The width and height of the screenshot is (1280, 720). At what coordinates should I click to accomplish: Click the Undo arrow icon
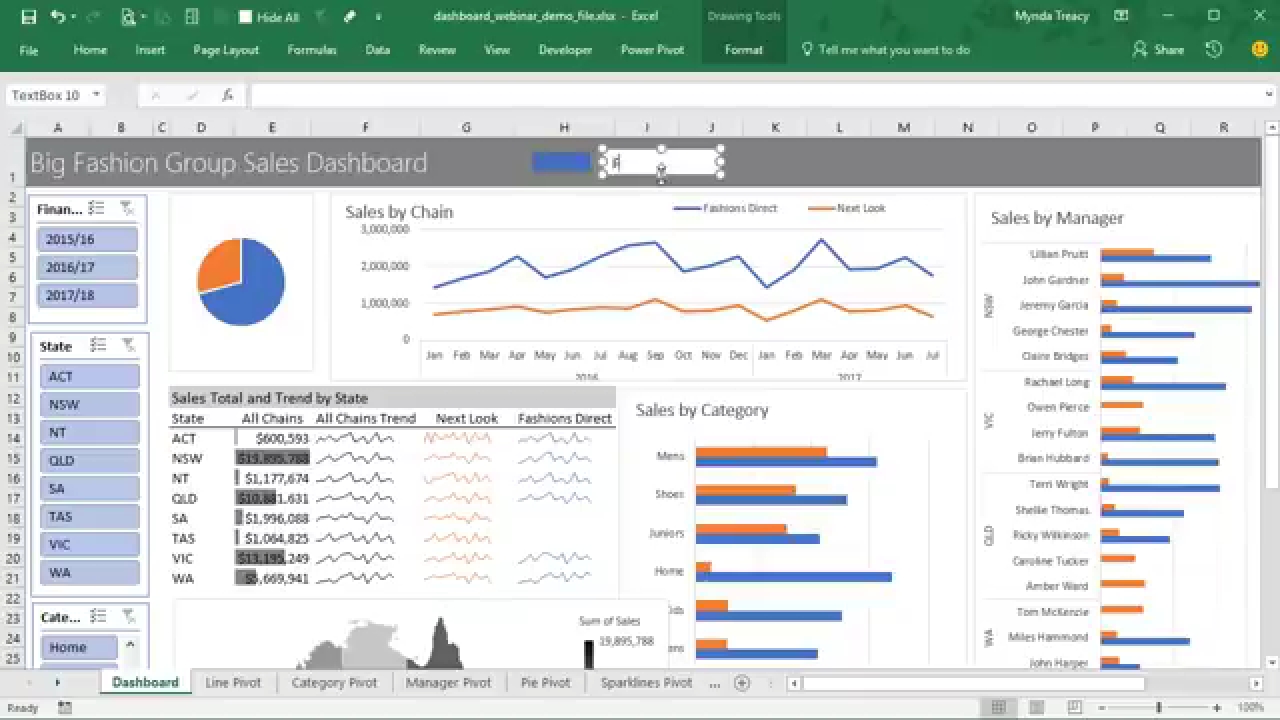tap(57, 17)
